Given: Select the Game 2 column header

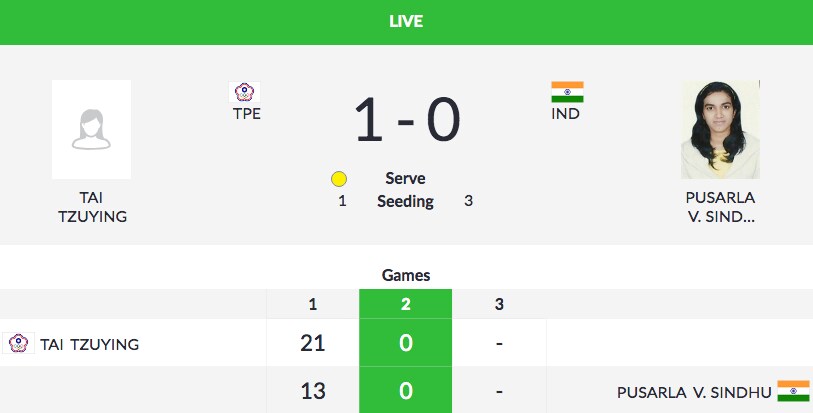Looking at the screenshot, I should click(405, 304).
